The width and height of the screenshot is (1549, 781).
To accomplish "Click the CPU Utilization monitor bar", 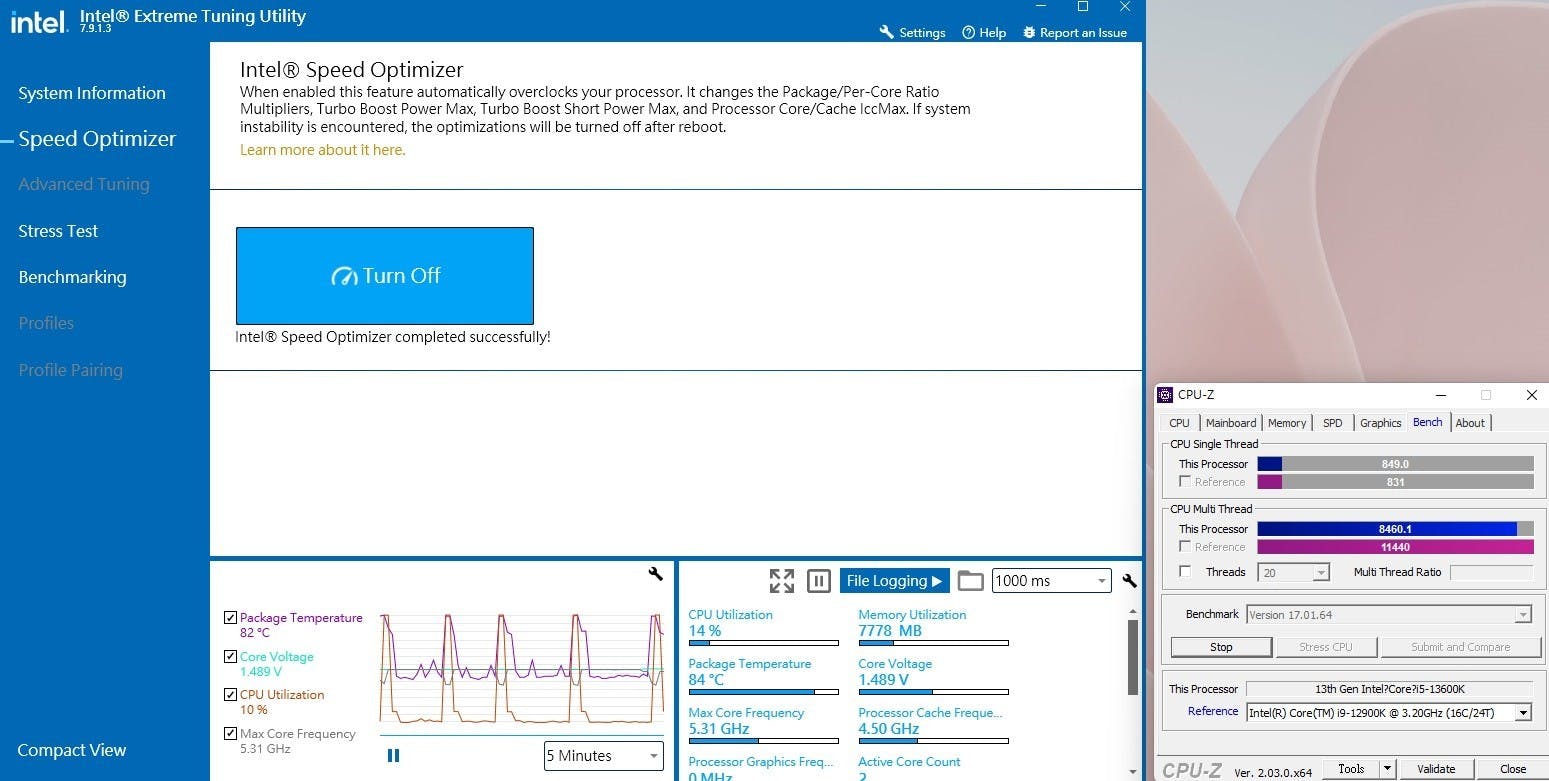I will (x=763, y=643).
